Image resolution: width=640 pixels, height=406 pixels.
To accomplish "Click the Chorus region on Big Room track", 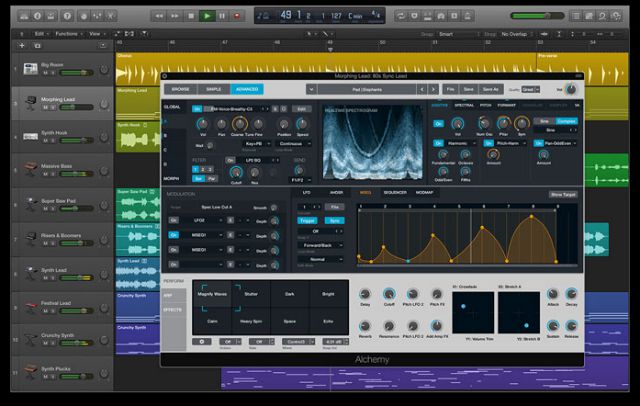I will pos(325,69).
